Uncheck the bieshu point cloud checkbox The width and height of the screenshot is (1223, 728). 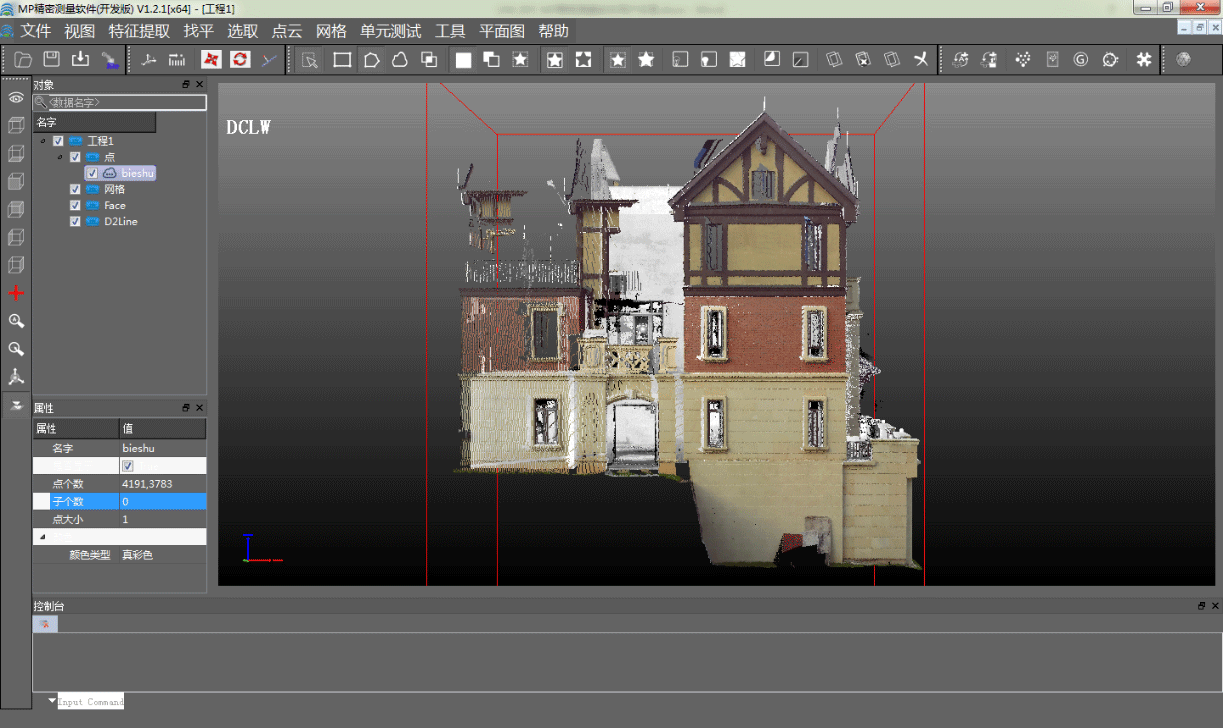(x=92, y=173)
